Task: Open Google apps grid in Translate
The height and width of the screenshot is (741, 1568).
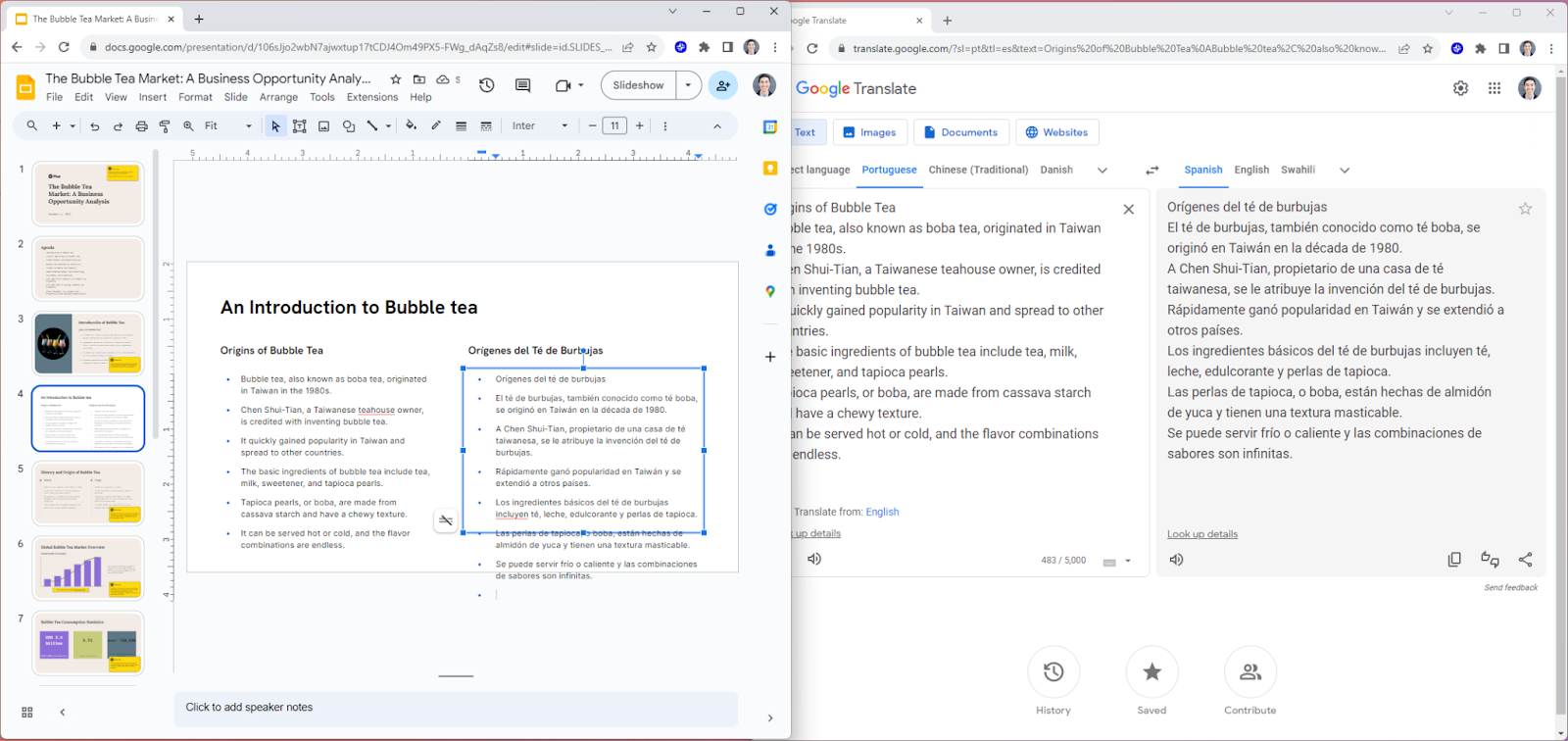Action: pyautogui.click(x=1494, y=88)
